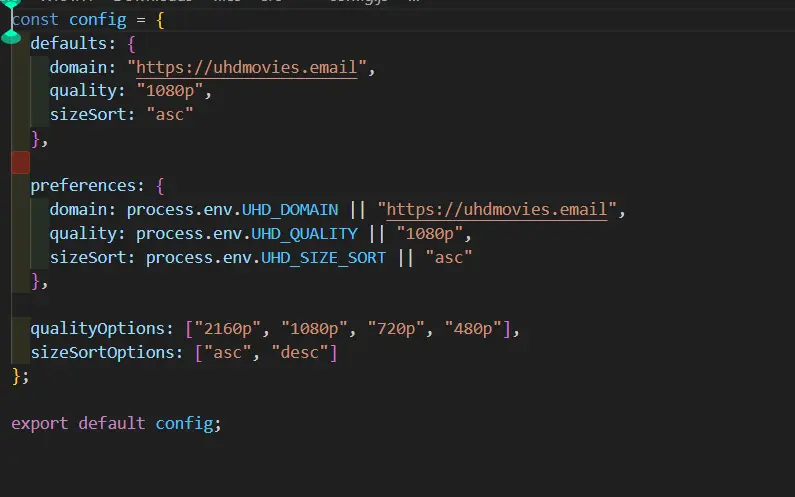Click "1080p" inside the qualityOptions array
Viewport: 795px width, 497px height.
coord(314,329)
